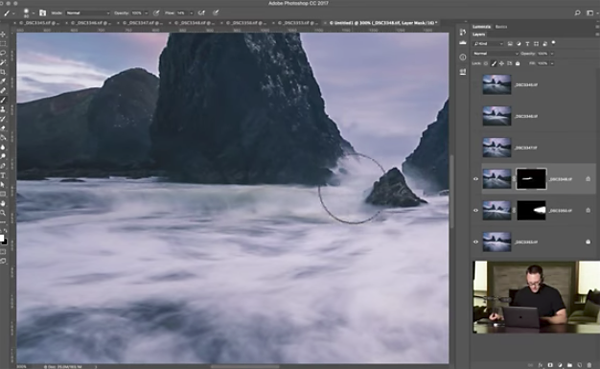Toggle visibility of the bottom layer
Viewport: 600px width, 369px height.
pyautogui.click(x=476, y=242)
